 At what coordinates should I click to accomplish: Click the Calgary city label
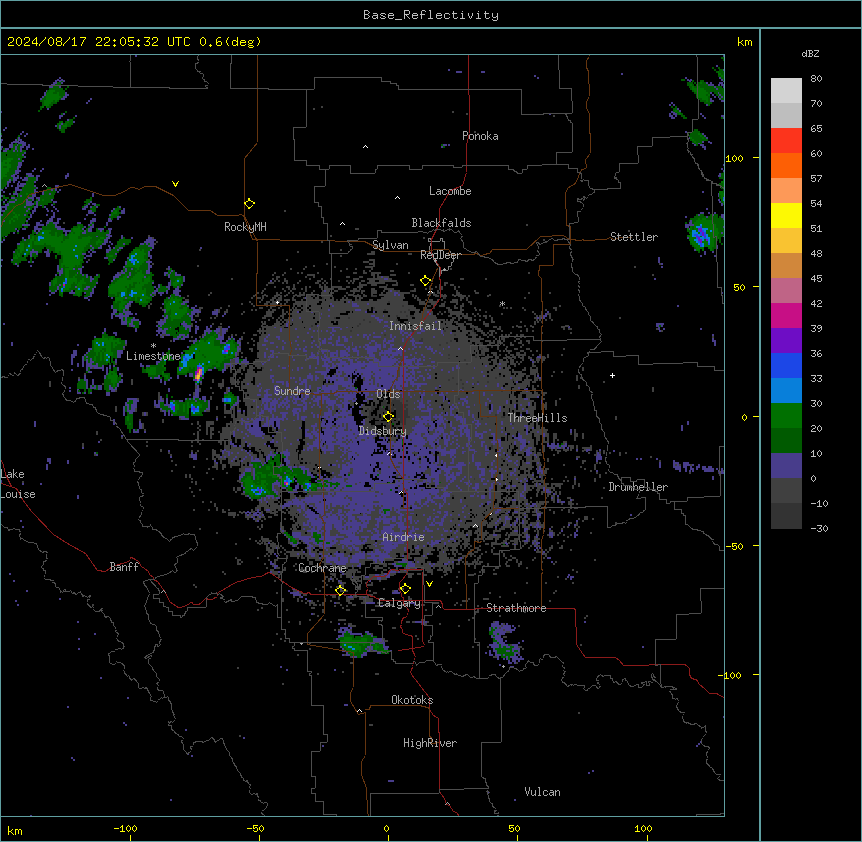click(x=399, y=603)
